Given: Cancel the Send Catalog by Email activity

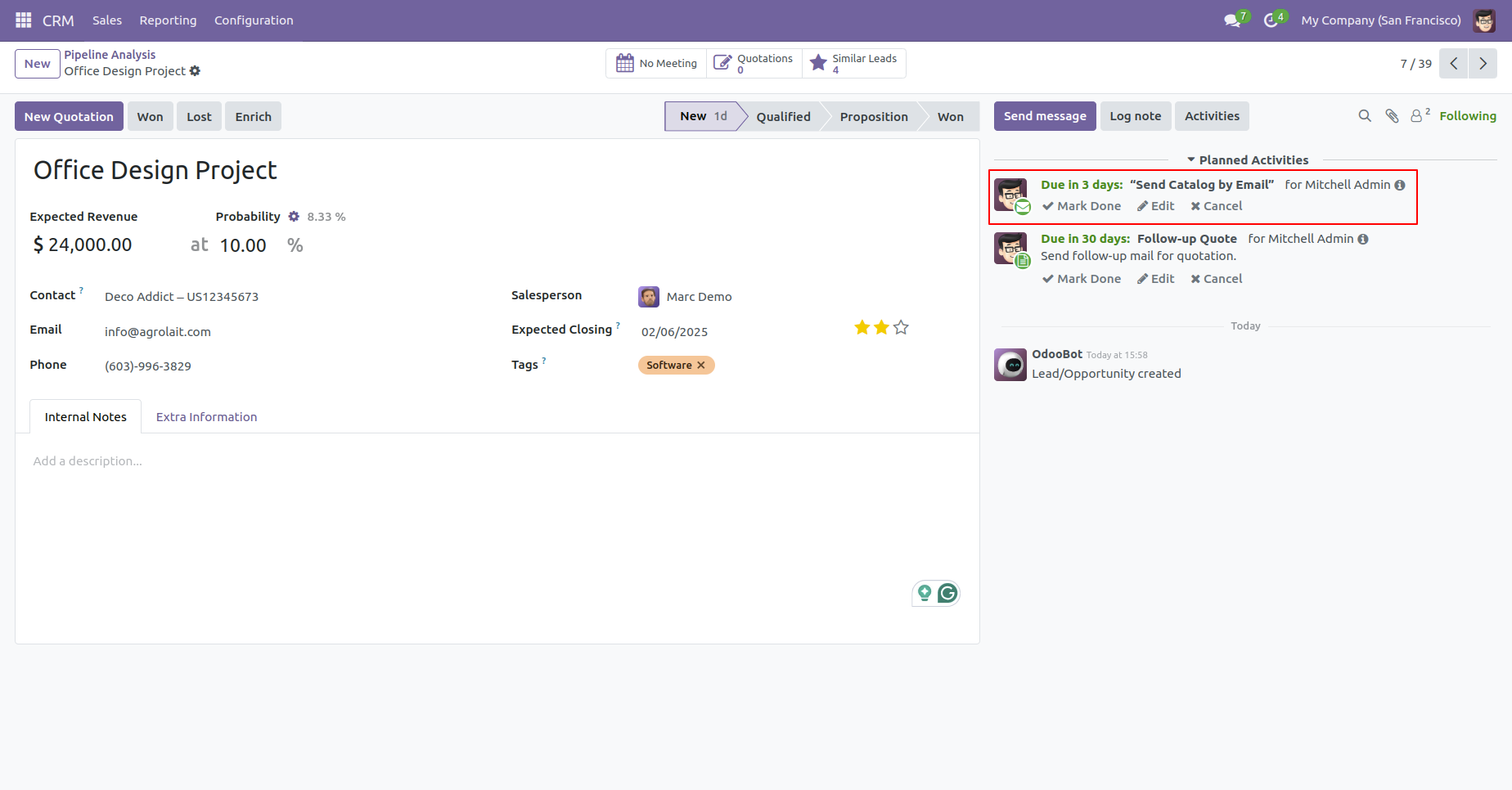Looking at the screenshot, I should tap(1217, 206).
